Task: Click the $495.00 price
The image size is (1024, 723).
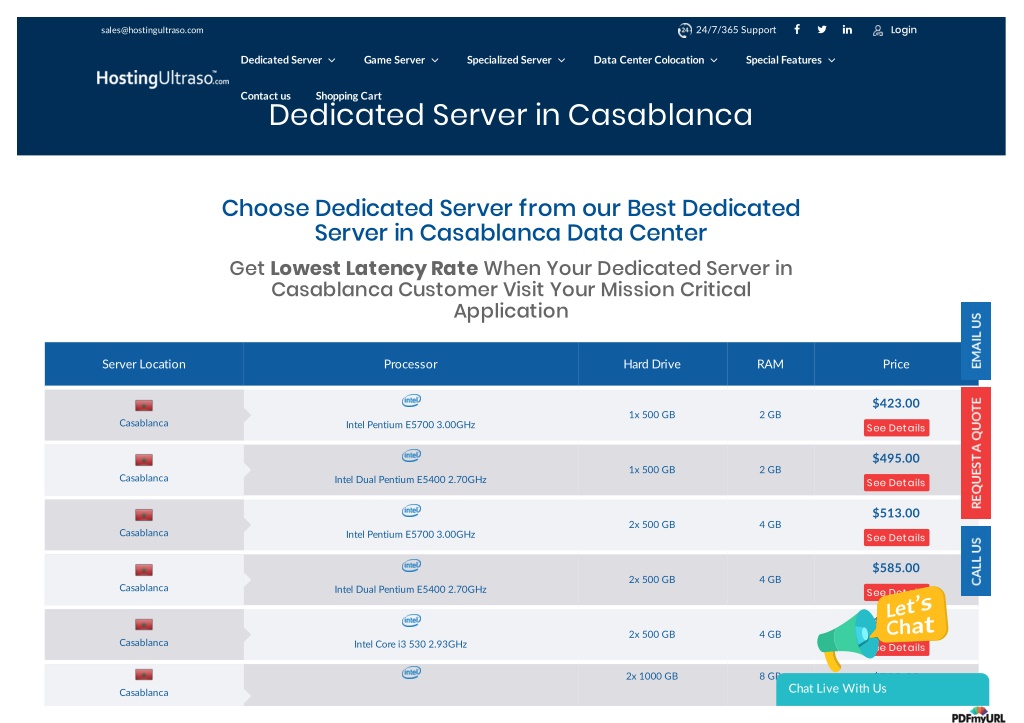Action: (896, 458)
